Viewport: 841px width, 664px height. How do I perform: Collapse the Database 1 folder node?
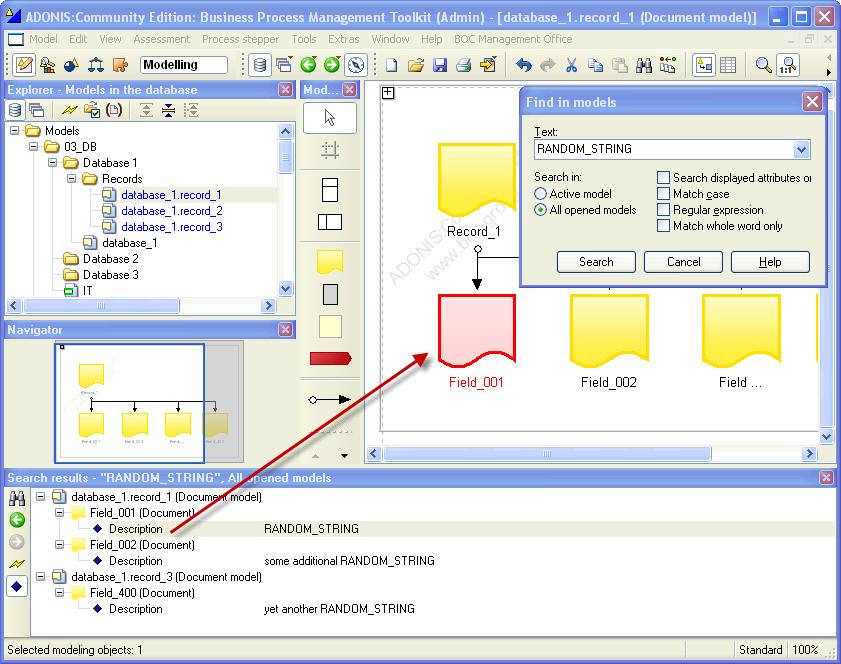(53, 163)
